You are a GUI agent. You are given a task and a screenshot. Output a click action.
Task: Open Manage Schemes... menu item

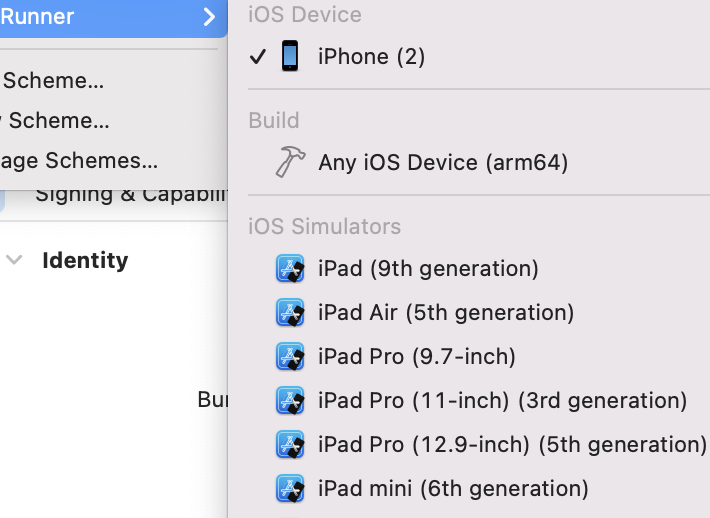[79, 161]
